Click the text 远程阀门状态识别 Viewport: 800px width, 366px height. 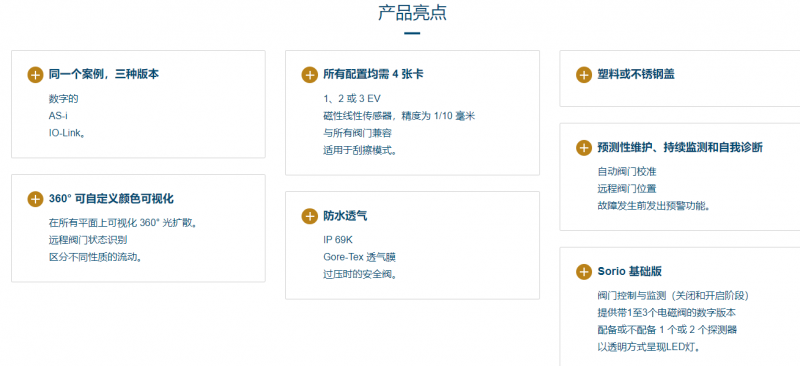click(88, 240)
